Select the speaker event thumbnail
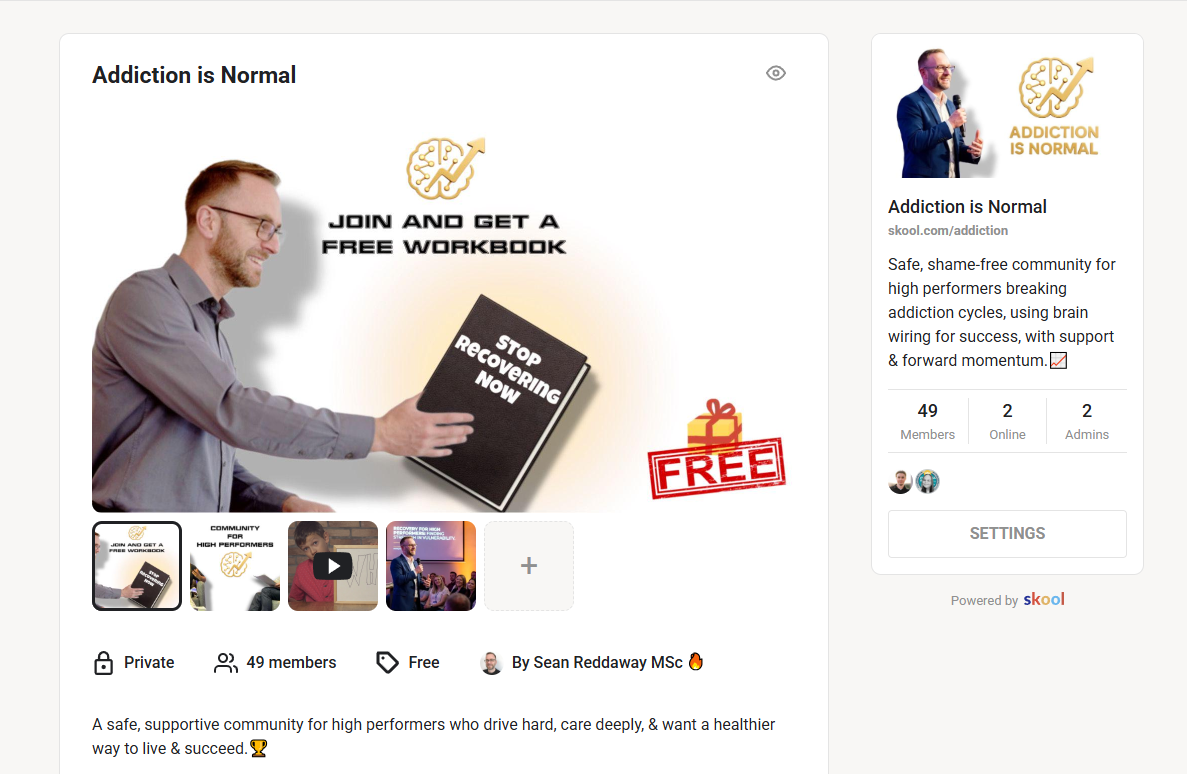This screenshot has height=774, width=1187. (431, 566)
